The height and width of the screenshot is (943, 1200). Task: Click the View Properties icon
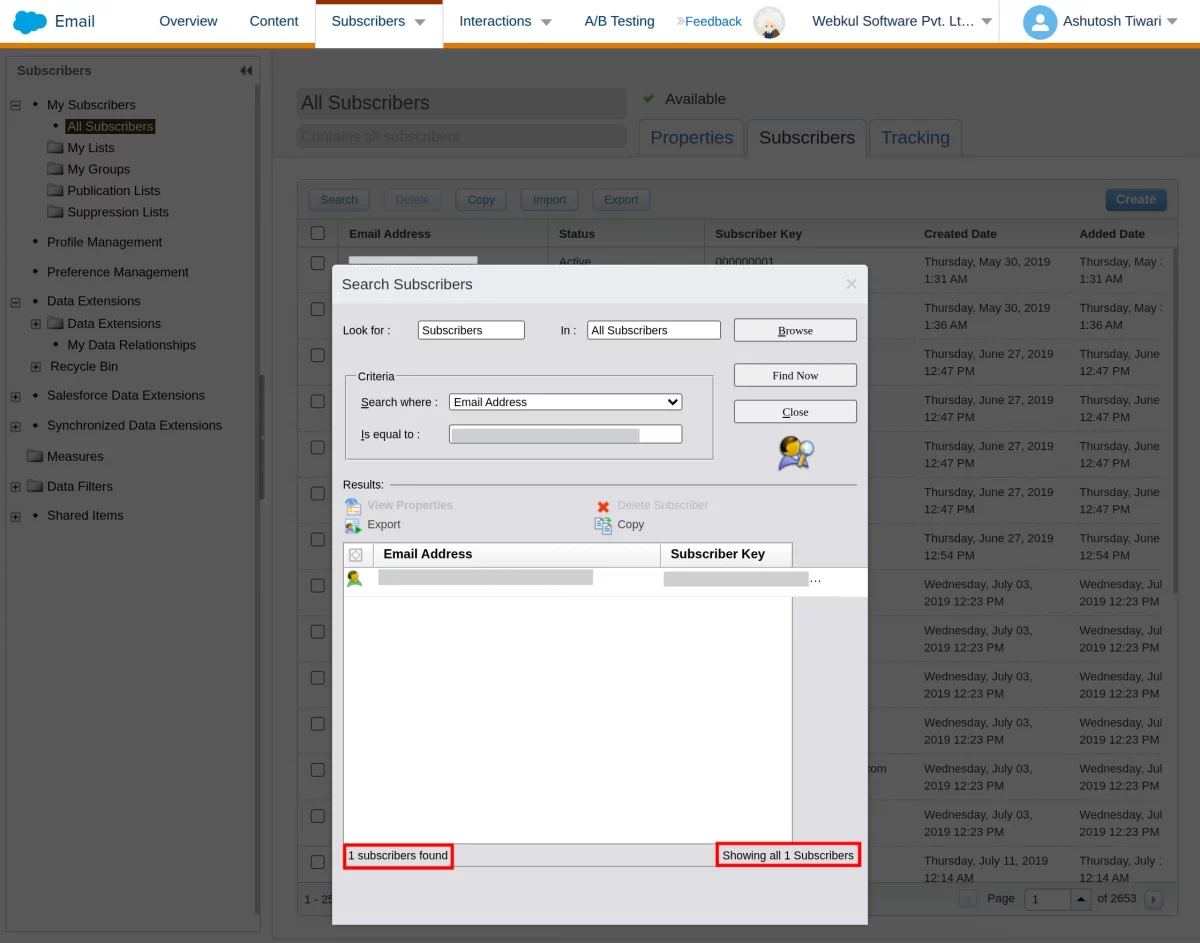coord(353,506)
